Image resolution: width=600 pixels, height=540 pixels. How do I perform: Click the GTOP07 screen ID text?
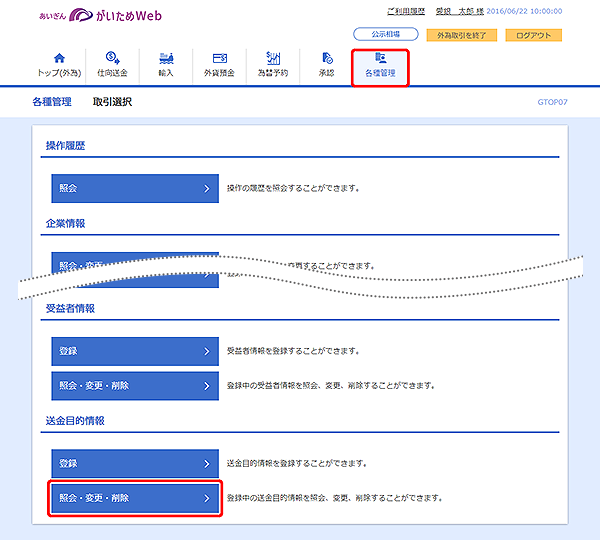pyautogui.click(x=552, y=102)
